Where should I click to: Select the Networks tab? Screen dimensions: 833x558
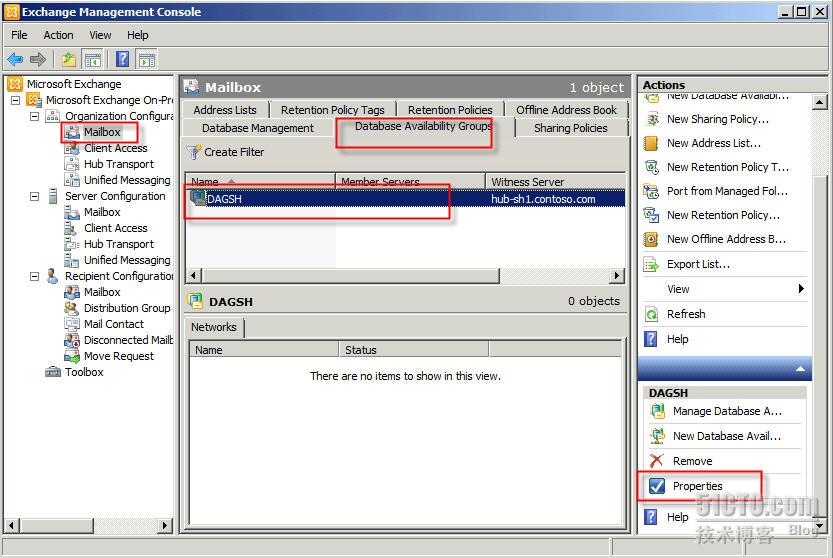pyautogui.click(x=214, y=327)
